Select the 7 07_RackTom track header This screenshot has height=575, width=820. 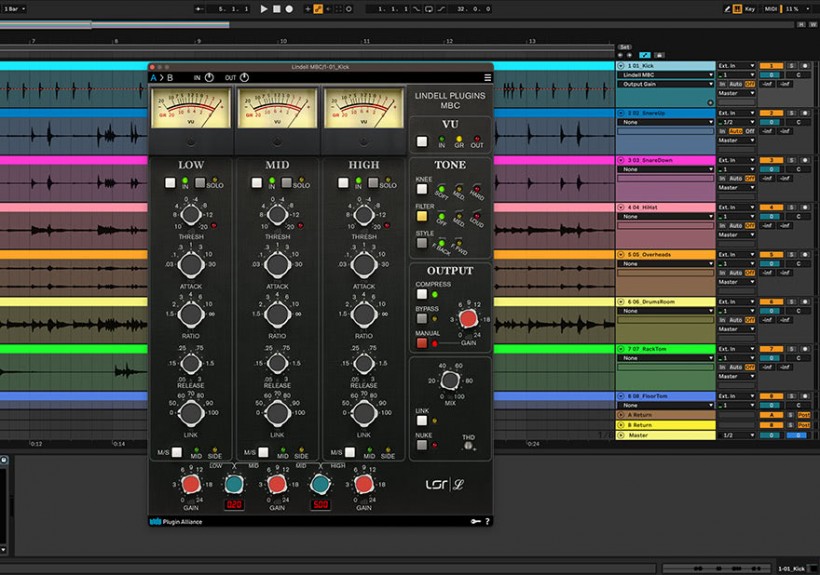[665, 348]
